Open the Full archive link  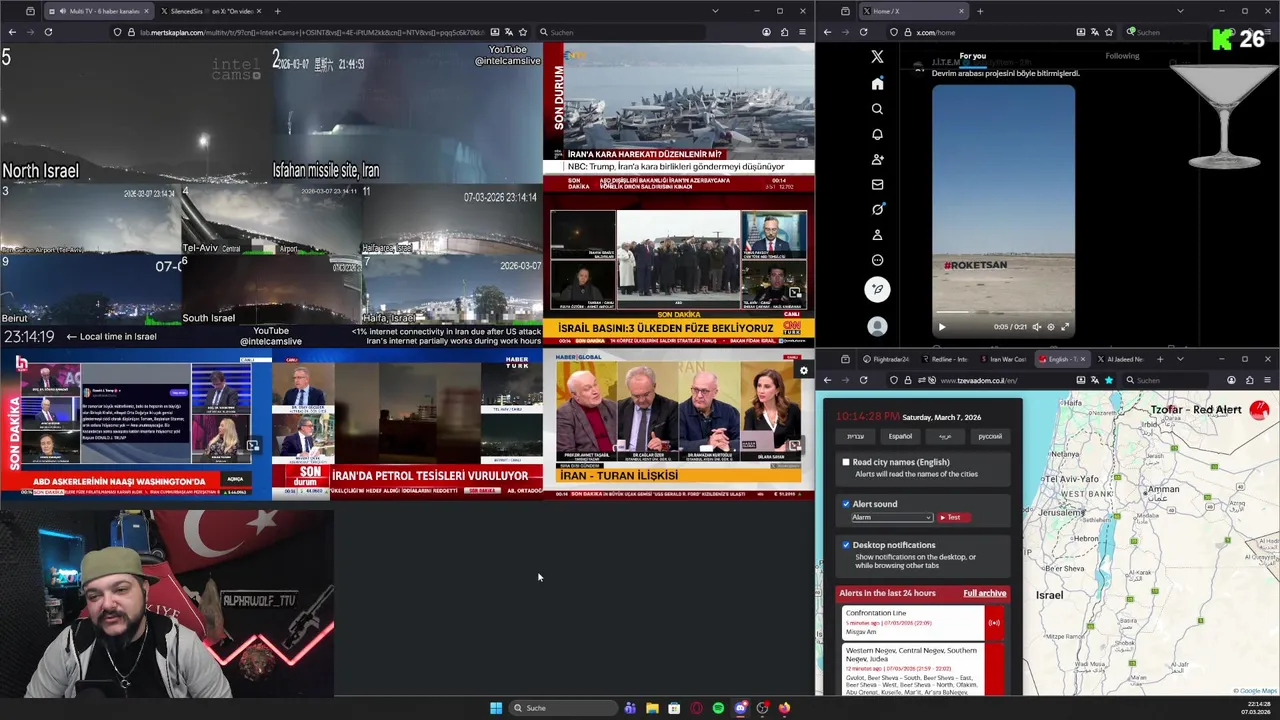[985, 593]
